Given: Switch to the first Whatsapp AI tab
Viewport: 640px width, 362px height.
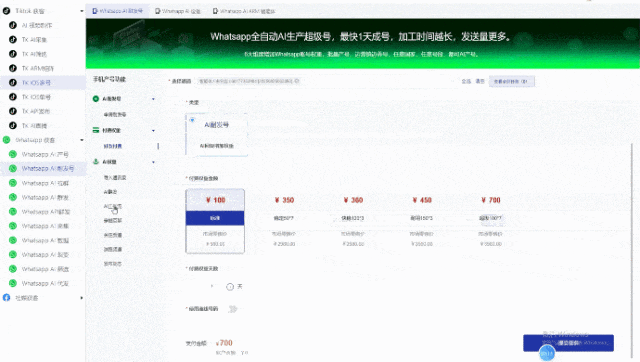Looking at the screenshot, I should [118, 11].
